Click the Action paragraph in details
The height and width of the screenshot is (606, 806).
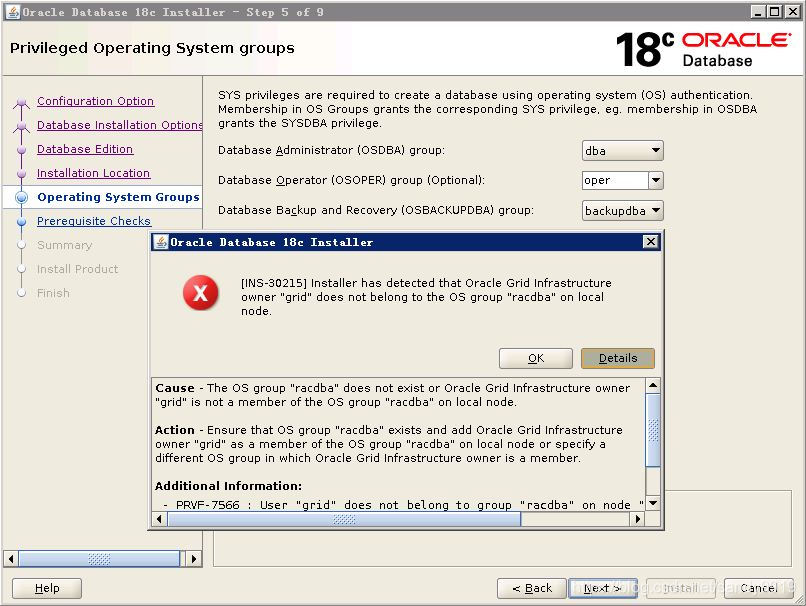(x=389, y=444)
